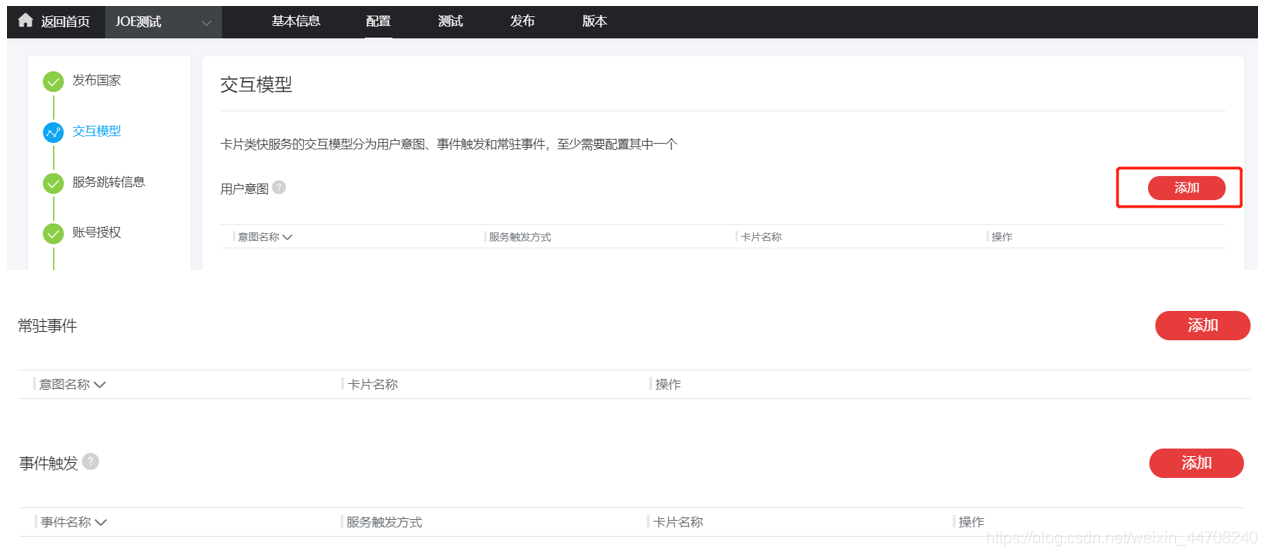Click 操作 column header in 用户意图 table
This screenshot has width=1267, height=556.
(x=1002, y=237)
